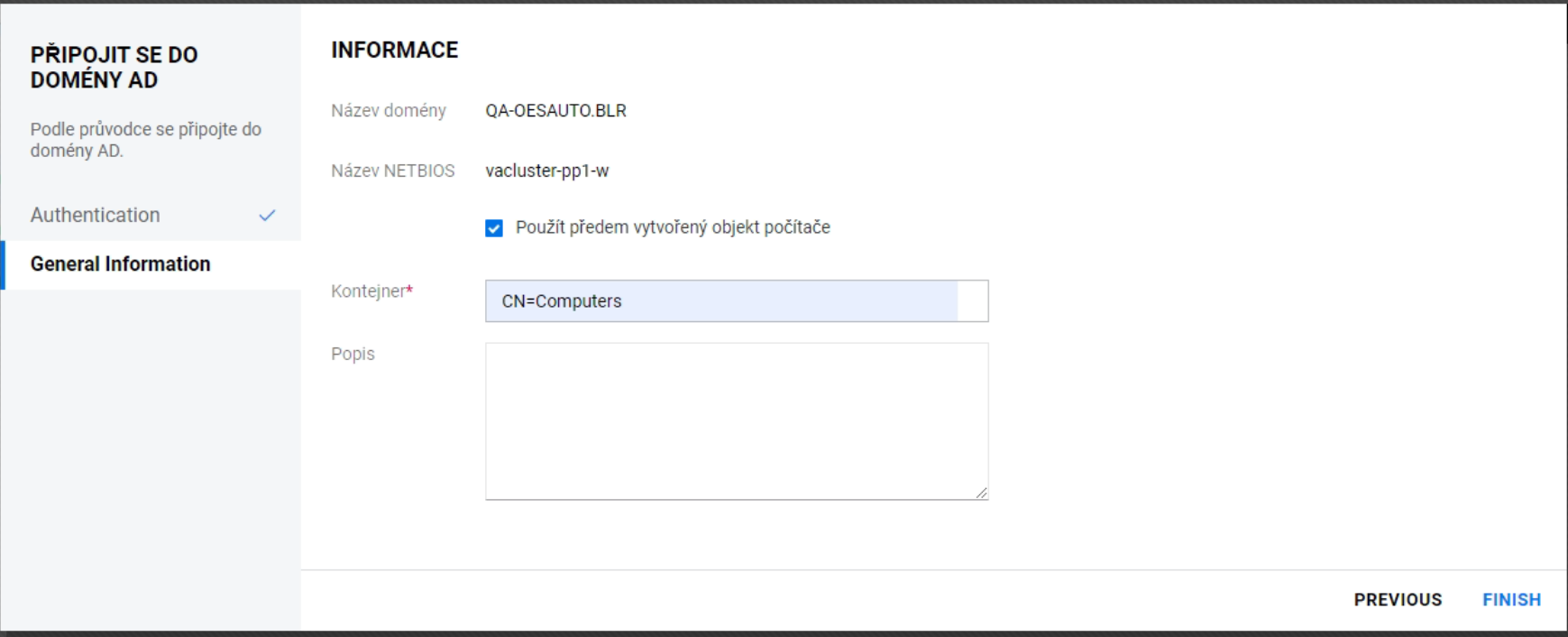Grab the Popis text area resize handle
Image resolution: width=1568 pixels, height=637 pixels.
point(981,493)
